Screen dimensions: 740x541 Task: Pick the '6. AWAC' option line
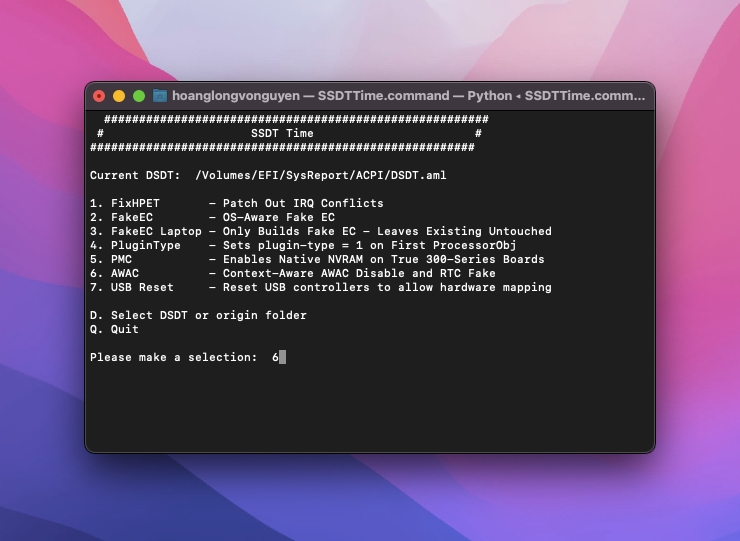click(x=114, y=273)
